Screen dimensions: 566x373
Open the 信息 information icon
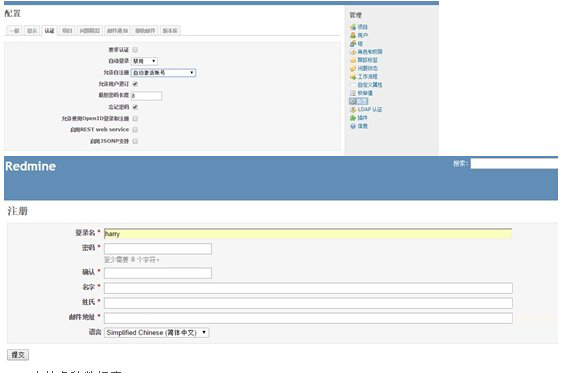353,126
